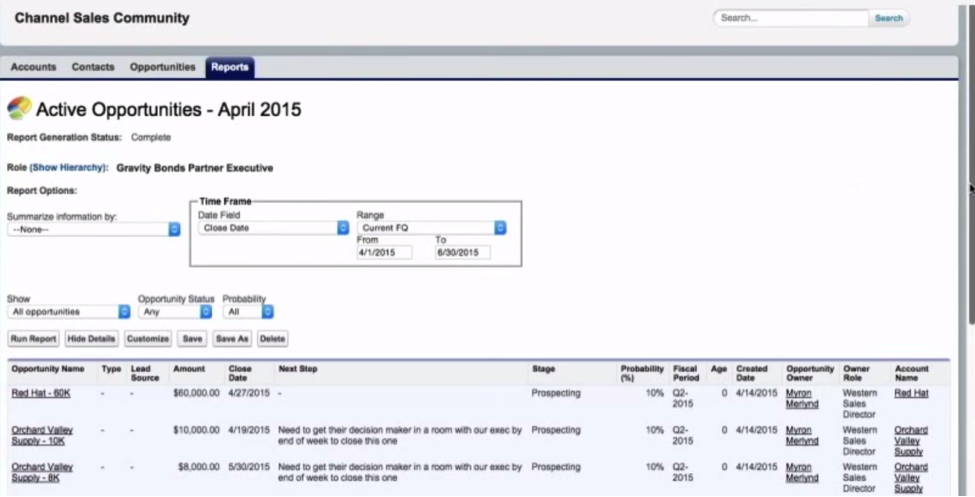Viewport: 975px width, 497px height.
Task: Open the Summarize information by dropdown
Action: pyautogui.click(x=94, y=230)
